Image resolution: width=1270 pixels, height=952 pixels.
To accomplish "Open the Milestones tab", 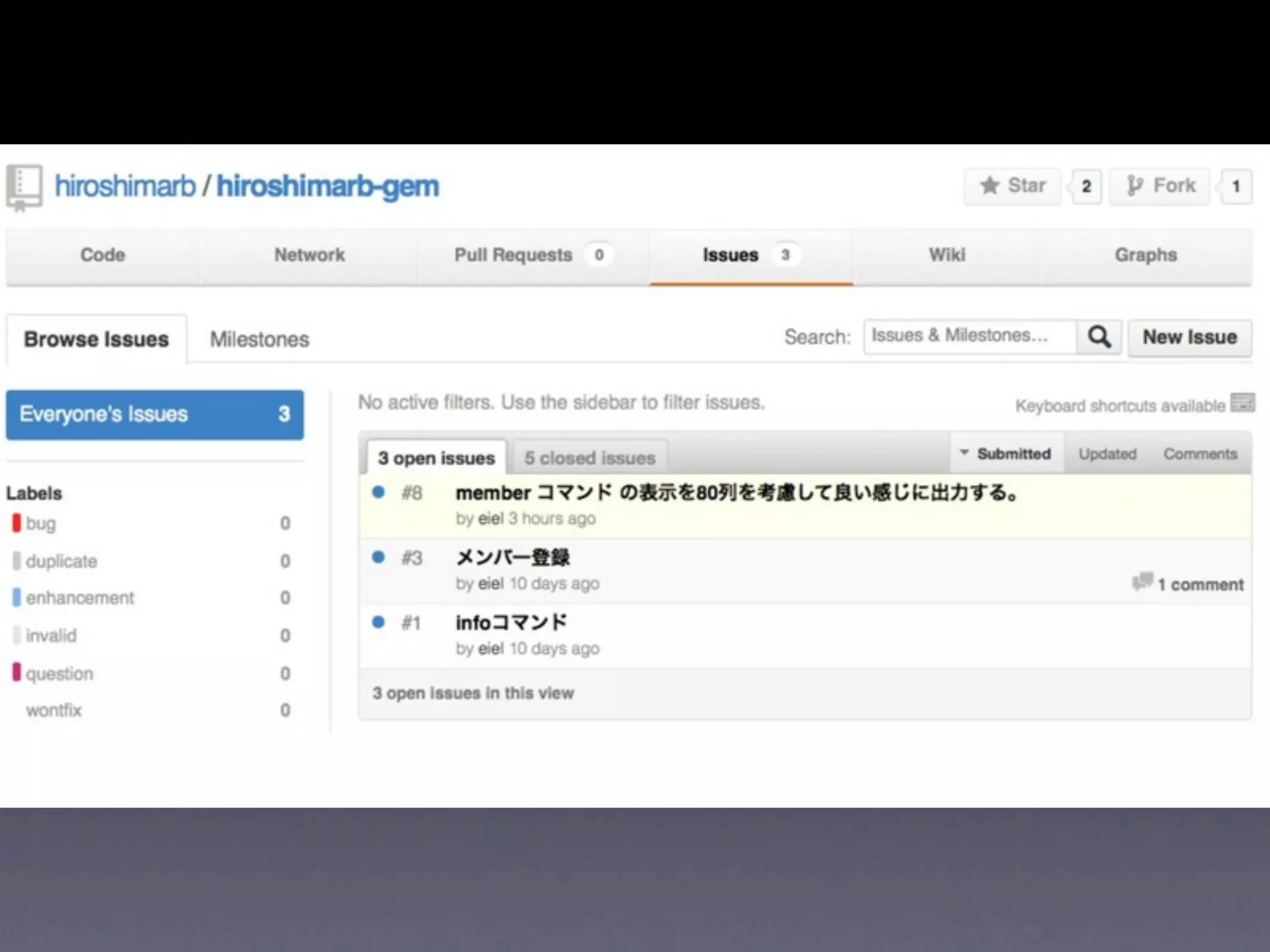I will click(x=259, y=340).
